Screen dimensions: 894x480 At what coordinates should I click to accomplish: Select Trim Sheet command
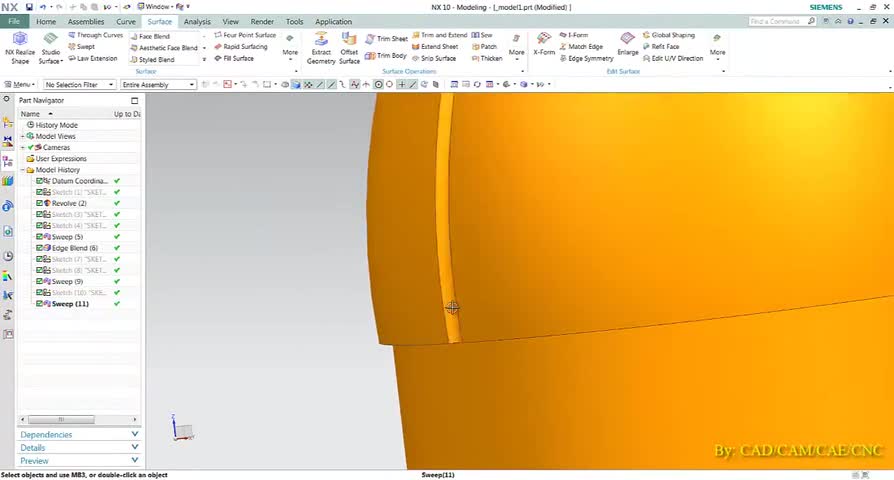pos(386,39)
